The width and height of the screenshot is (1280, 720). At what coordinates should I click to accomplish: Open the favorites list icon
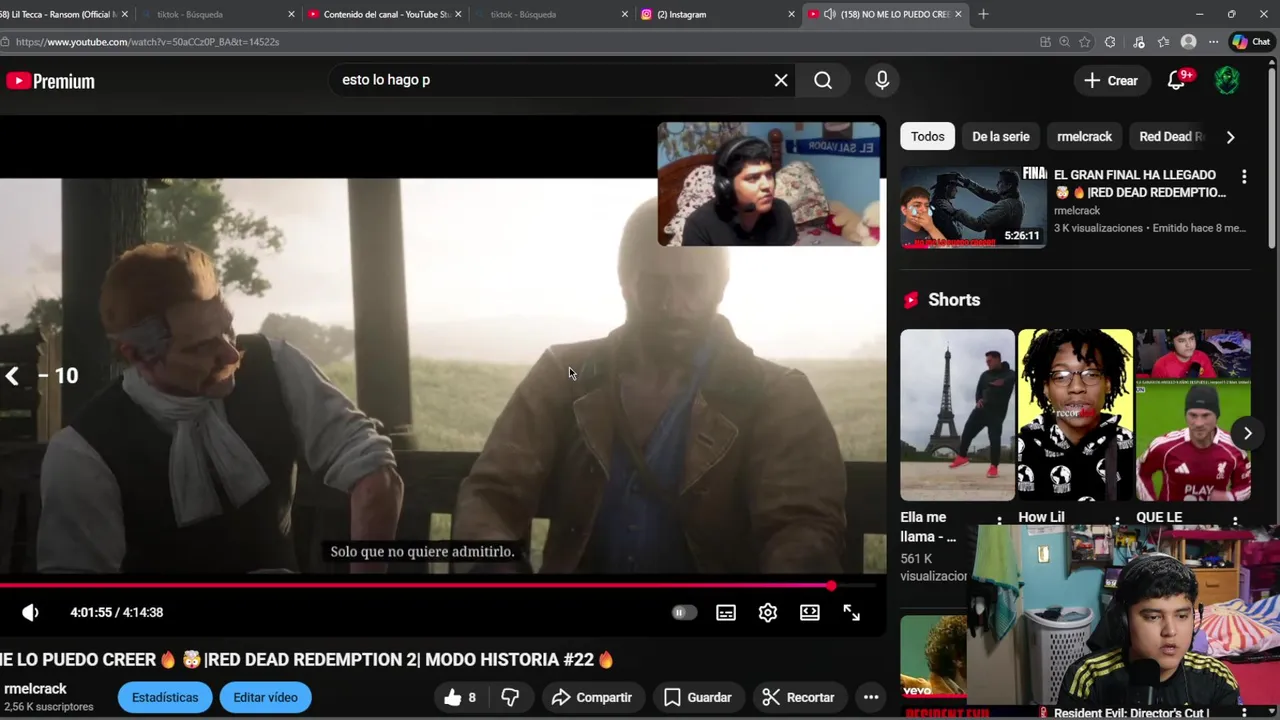1163,42
